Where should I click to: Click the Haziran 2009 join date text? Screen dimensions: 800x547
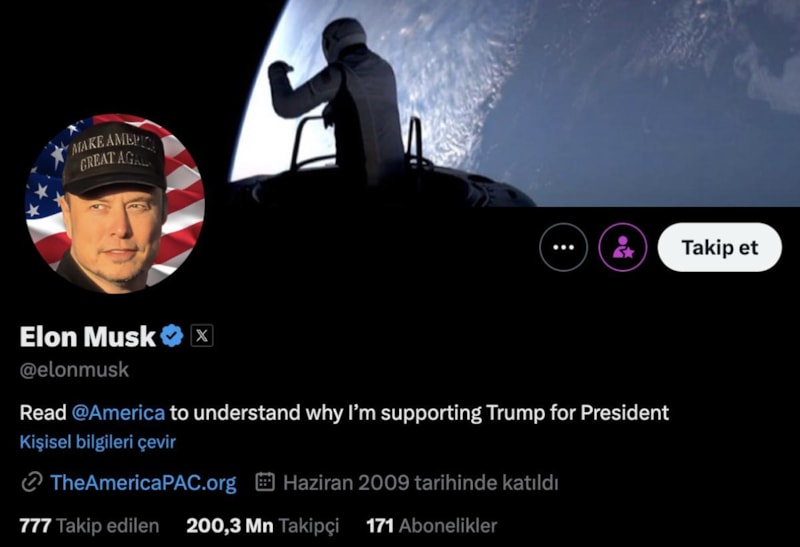click(420, 482)
